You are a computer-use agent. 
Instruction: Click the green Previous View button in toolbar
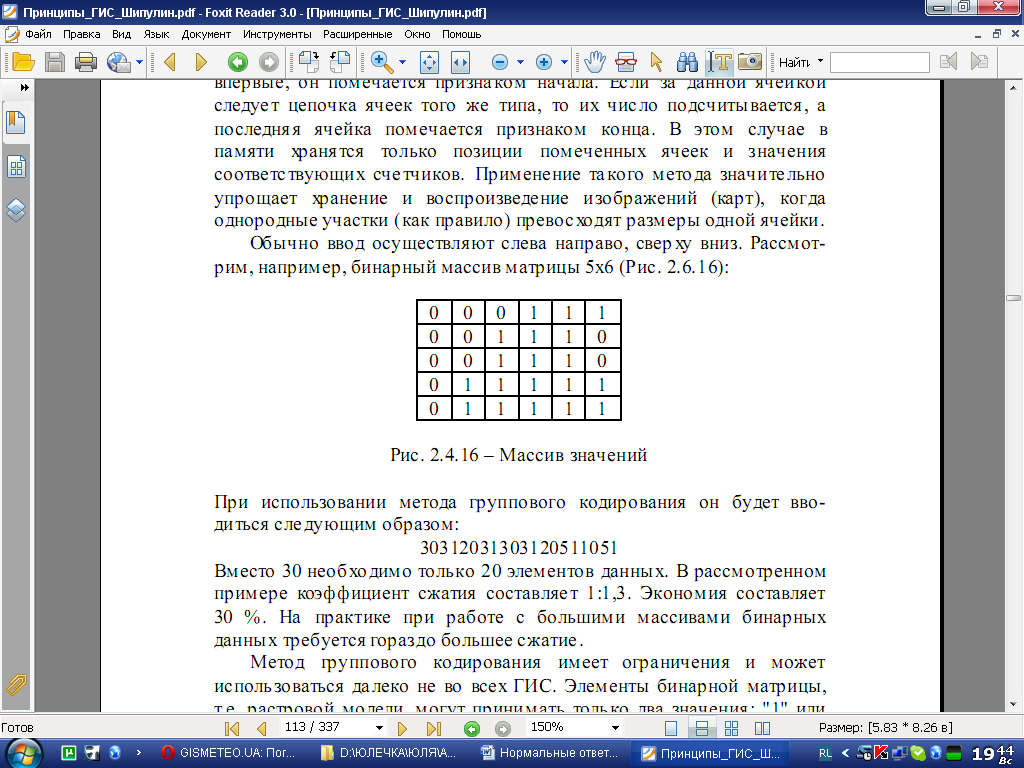[x=238, y=62]
